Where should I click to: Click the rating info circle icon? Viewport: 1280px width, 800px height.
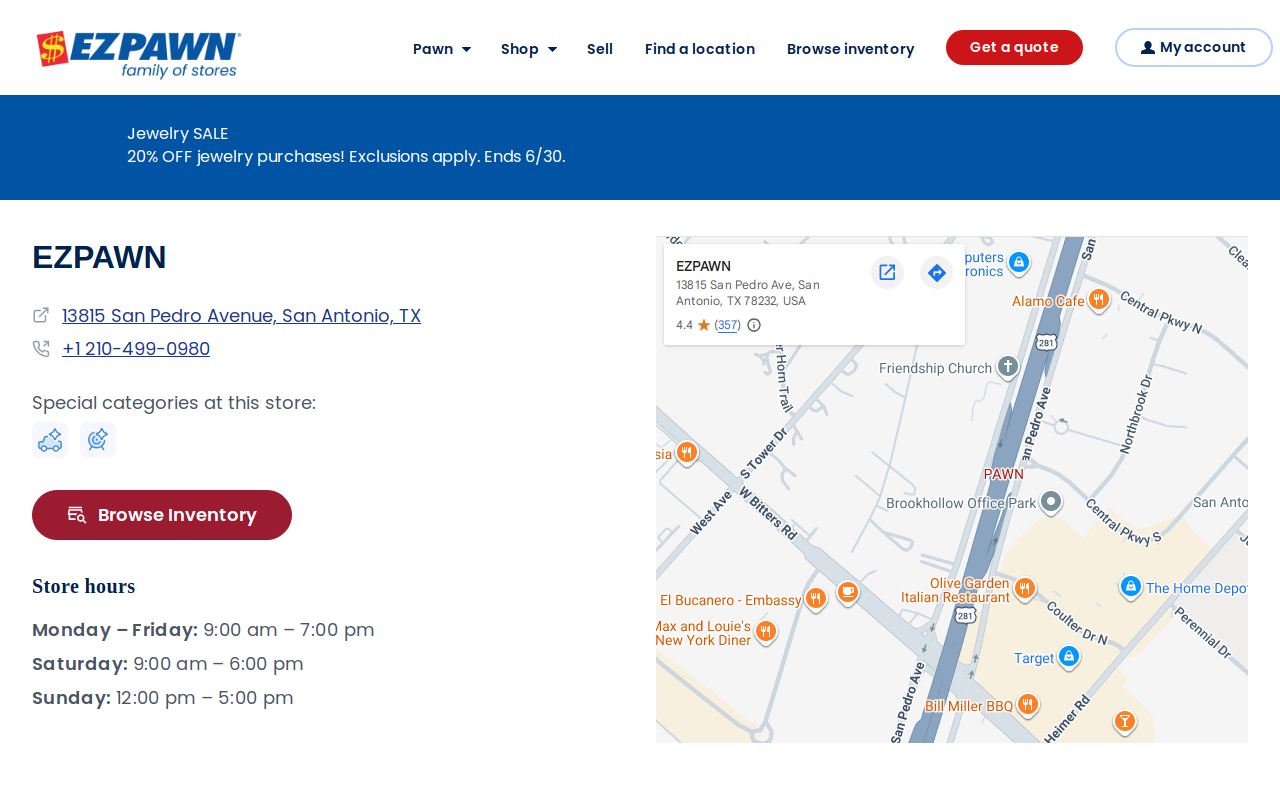[x=754, y=325]
